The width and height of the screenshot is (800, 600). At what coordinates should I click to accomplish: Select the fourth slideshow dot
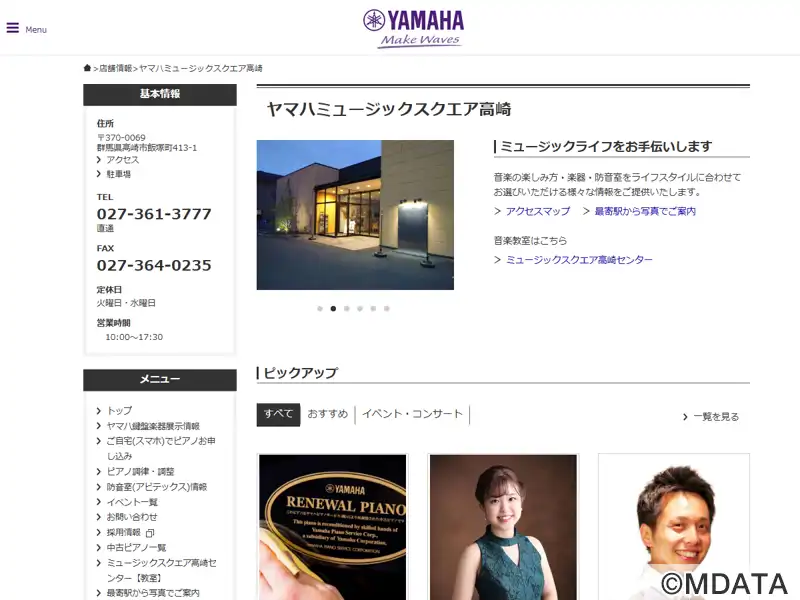pyautogui.click(x=360, y=309)
